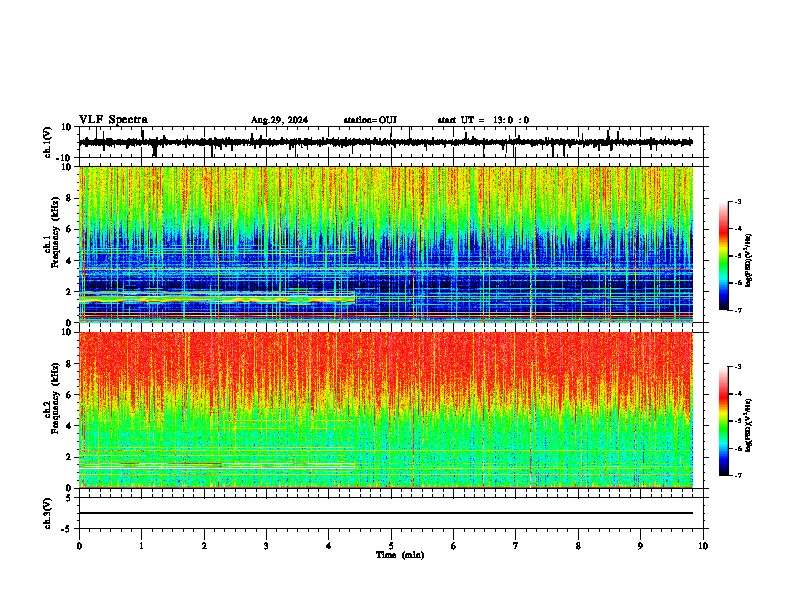Screen dimensions: 792x612
Task: Click the ch.1 colorbar log(PSD) label
Action: (x=748, y=261)
